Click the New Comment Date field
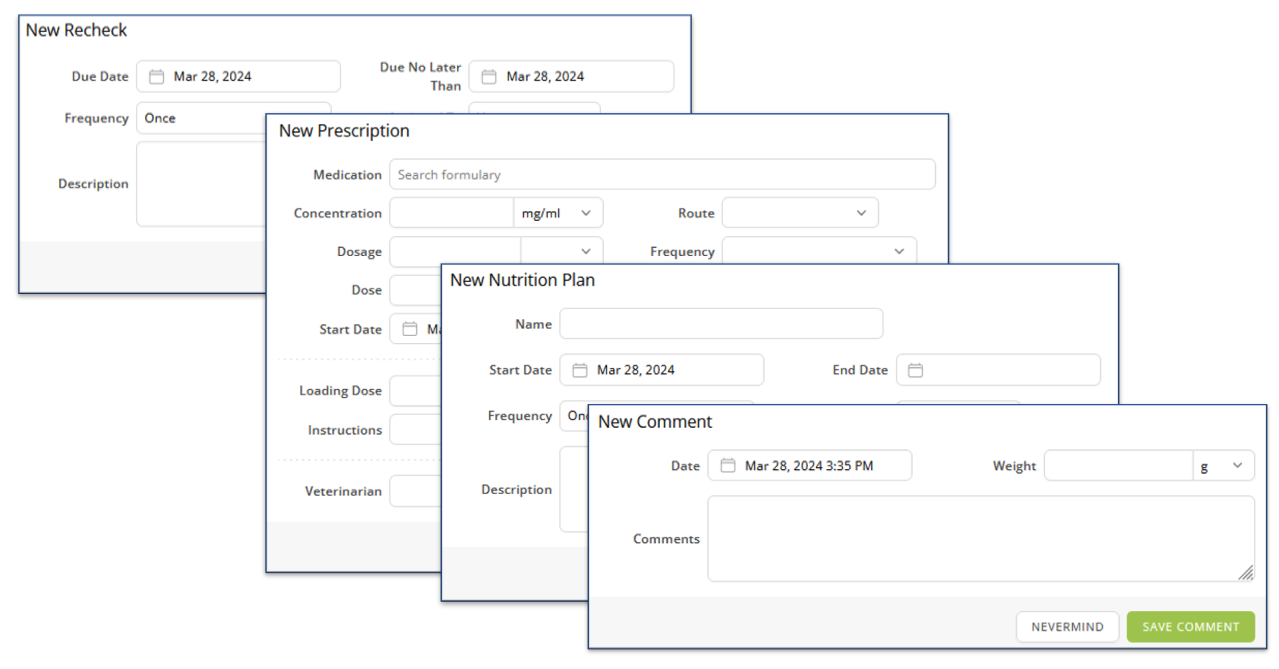This screenshot has height=669, width=1279. pos(810,465)
